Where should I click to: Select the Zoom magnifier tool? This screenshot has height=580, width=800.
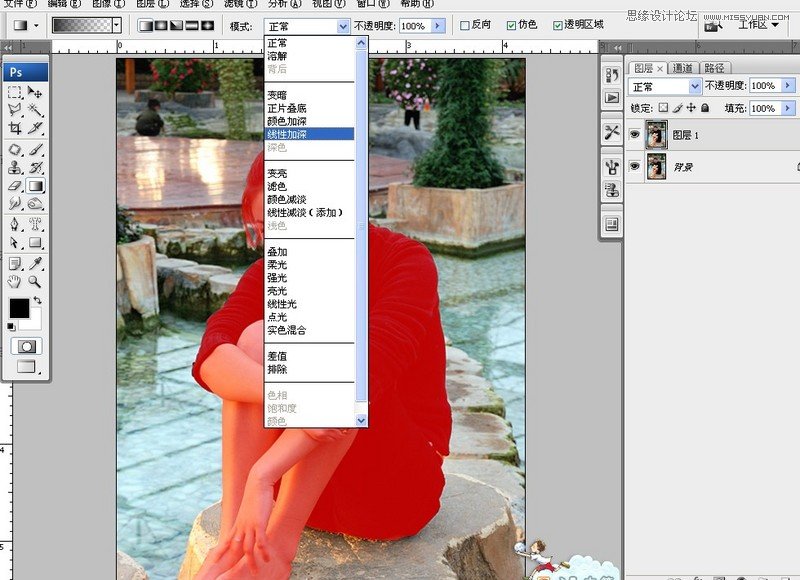(x=35, y=282)
